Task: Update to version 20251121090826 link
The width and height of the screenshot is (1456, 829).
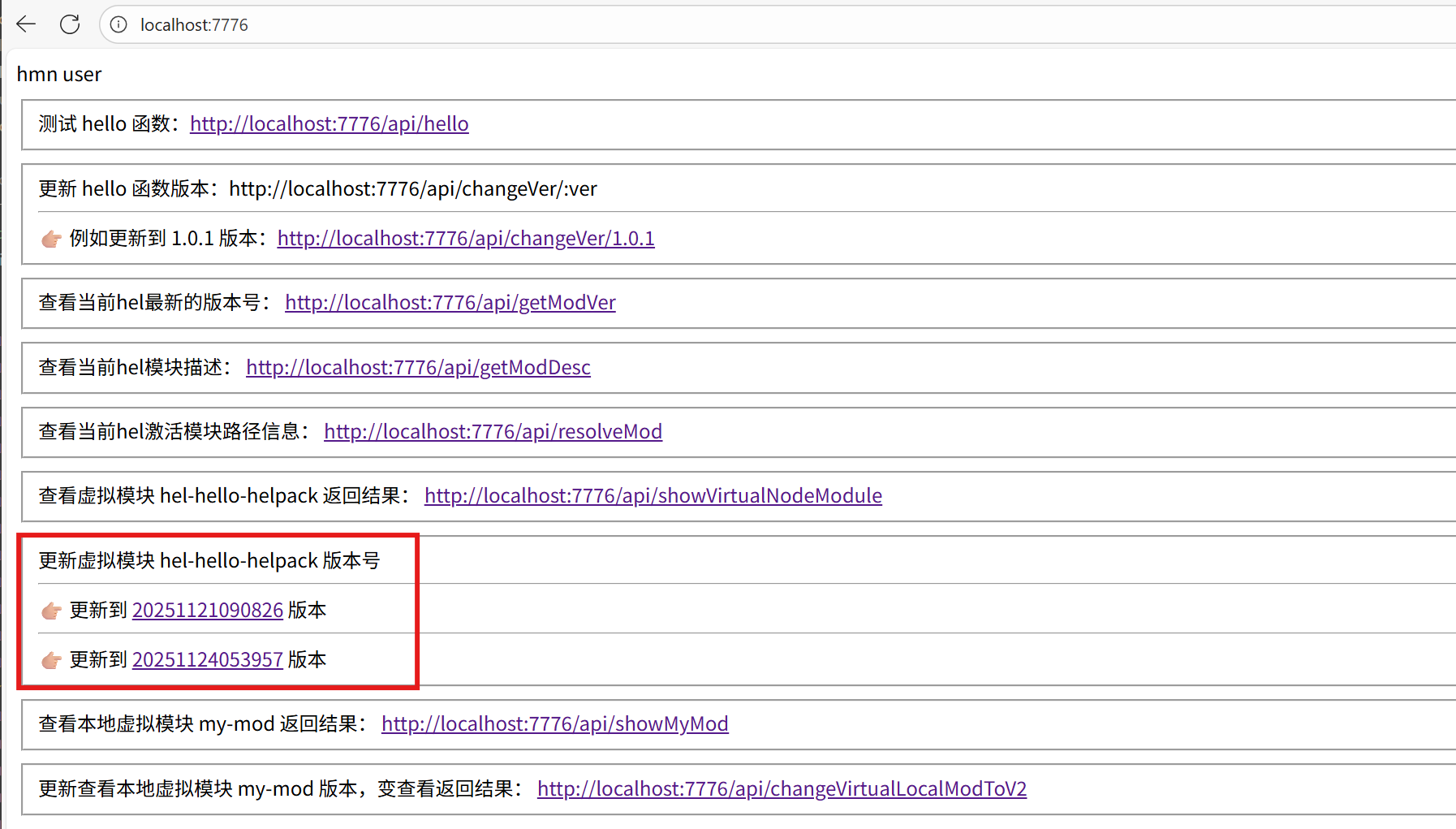Action: (x=207, y=610)
